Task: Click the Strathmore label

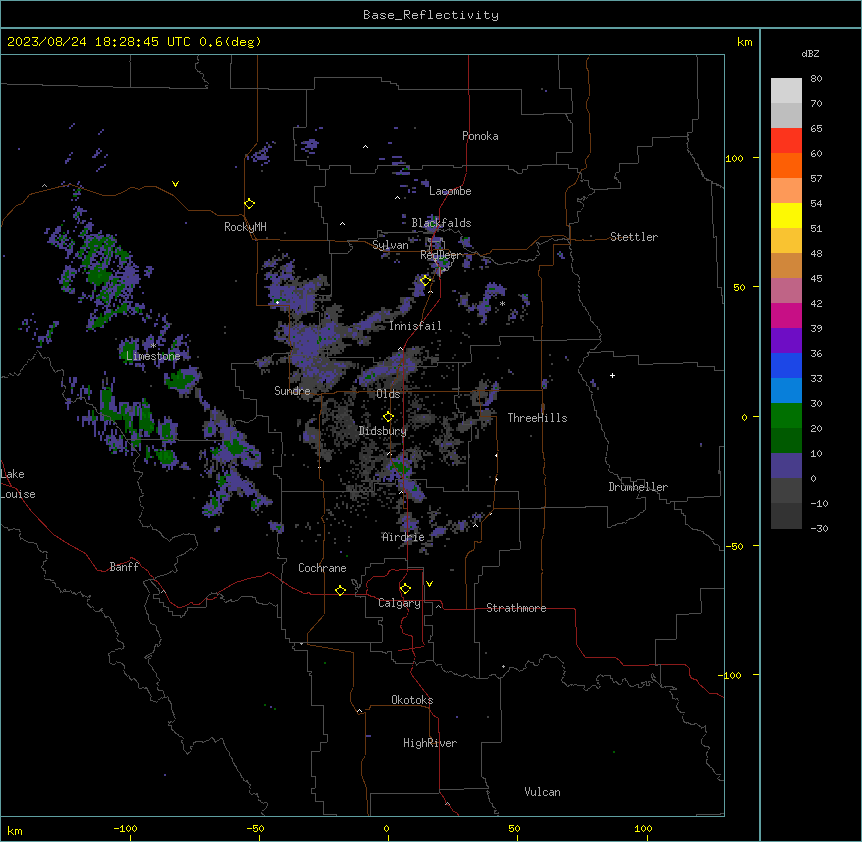Action: coord(516,608)
